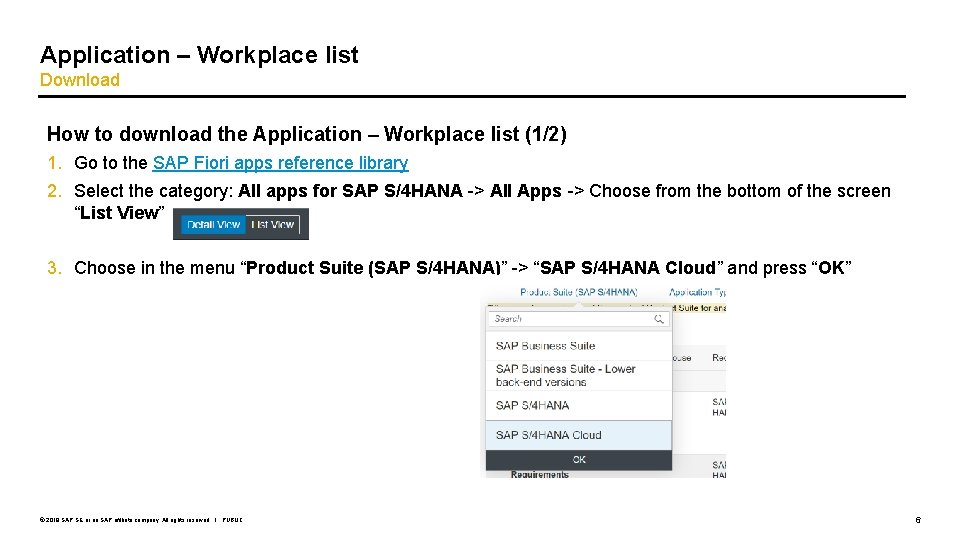Click the copyright footer text

pyautogui.click(x=141, y=520)
